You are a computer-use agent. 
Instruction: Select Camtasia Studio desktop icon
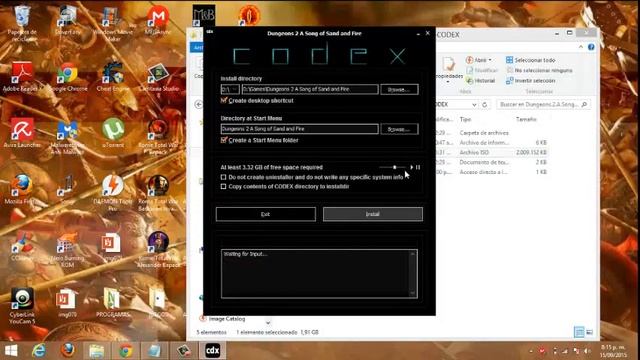(158, 77)
